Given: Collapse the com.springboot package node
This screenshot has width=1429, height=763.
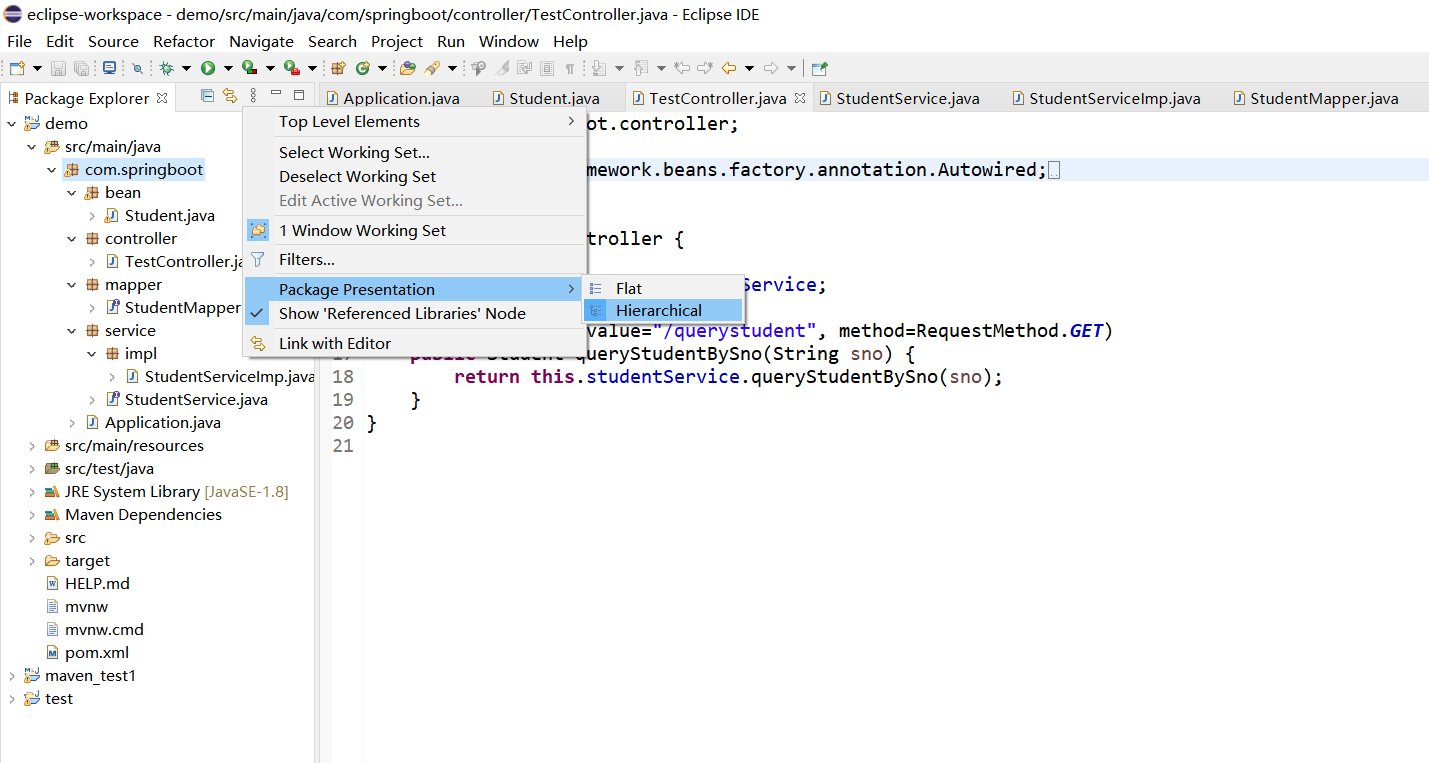Looking at the screenshot, I should tap(52, 170).
